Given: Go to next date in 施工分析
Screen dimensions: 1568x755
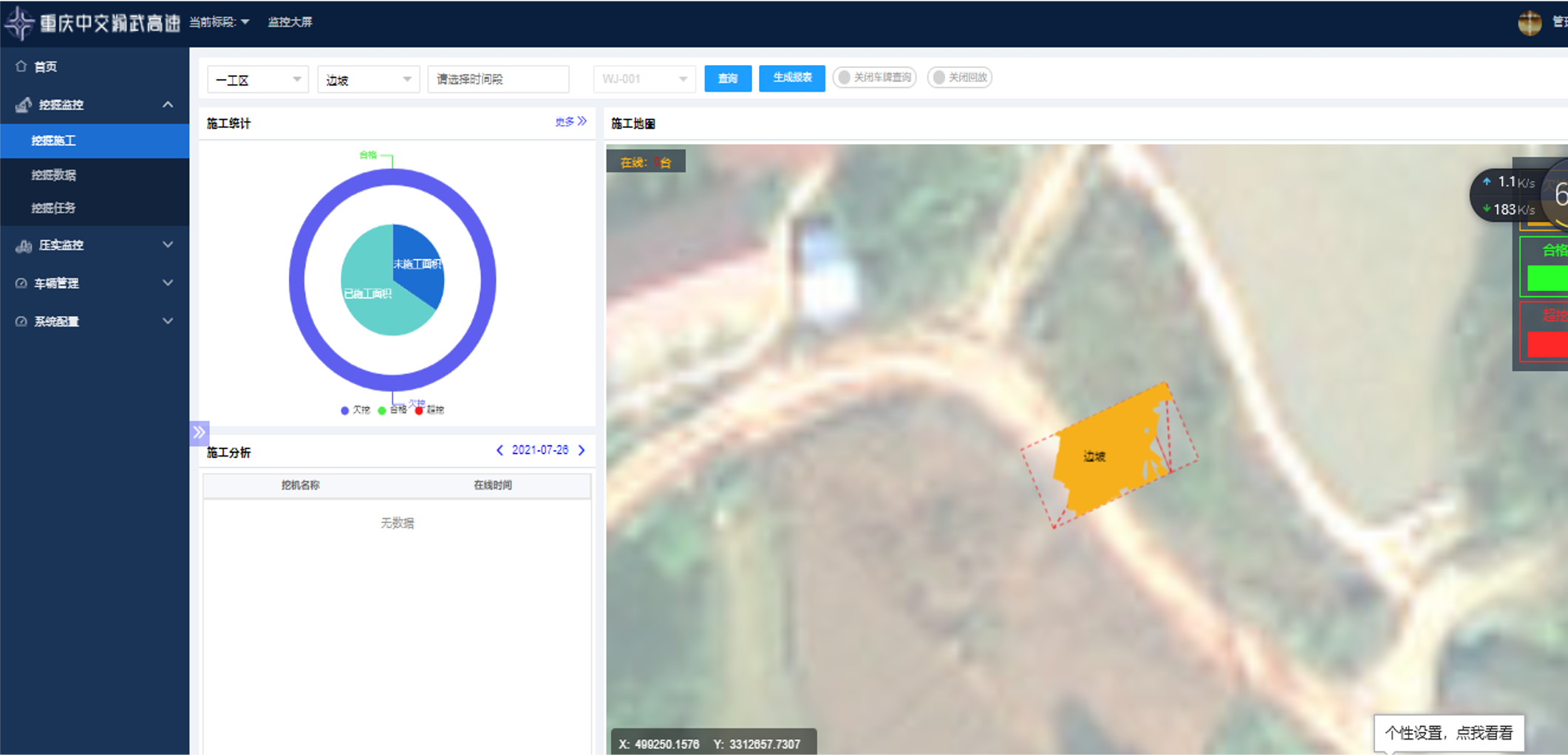Looking at the screenshot, I should tap(582, 450).
